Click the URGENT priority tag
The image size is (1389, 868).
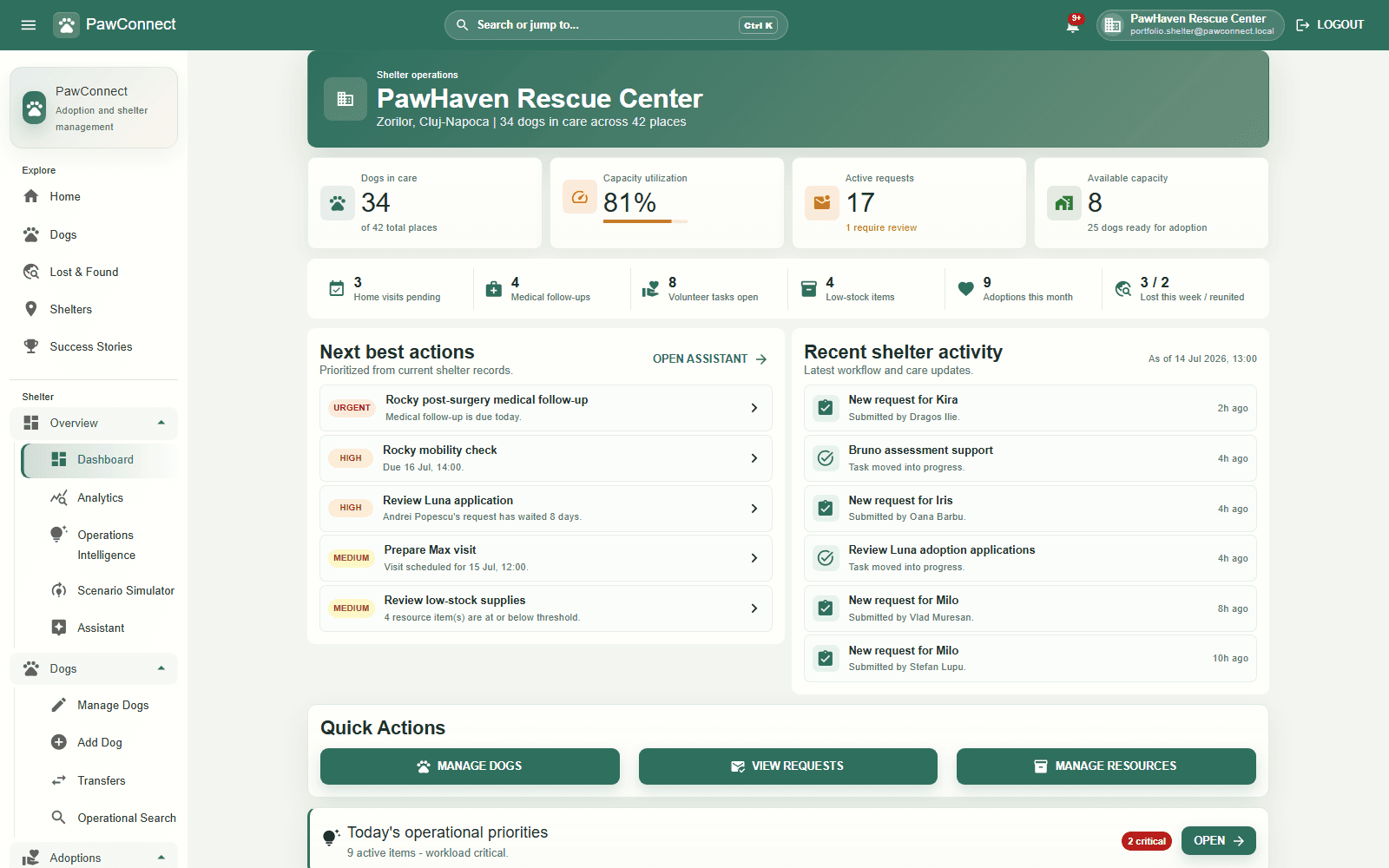[x=352, y=408]
